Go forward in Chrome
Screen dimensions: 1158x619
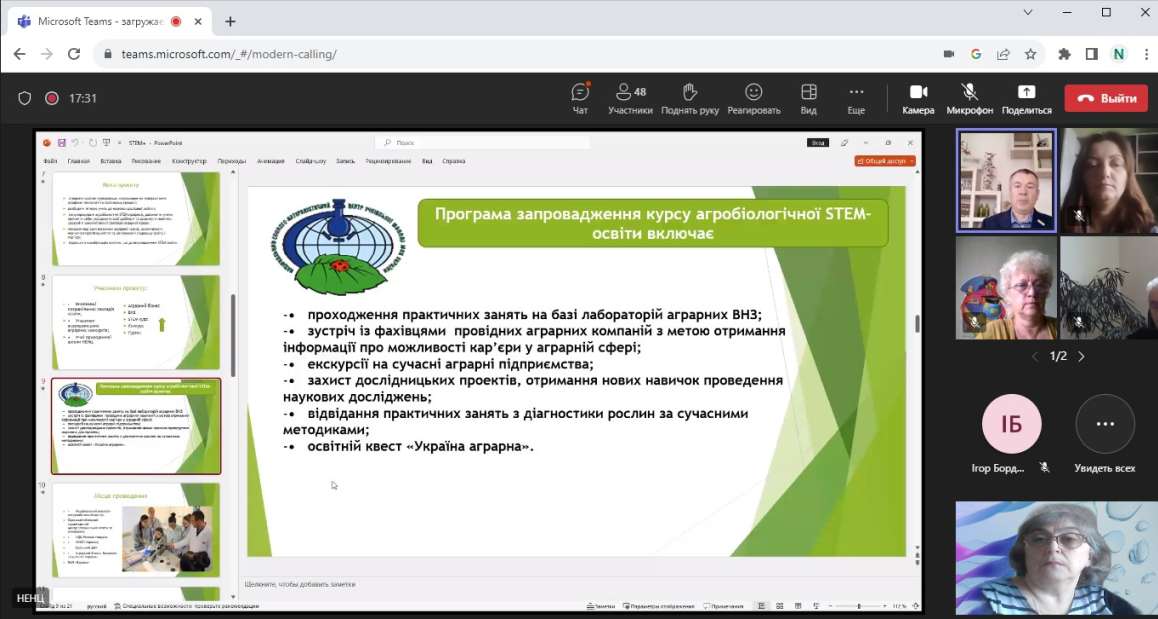coord(47,54)
